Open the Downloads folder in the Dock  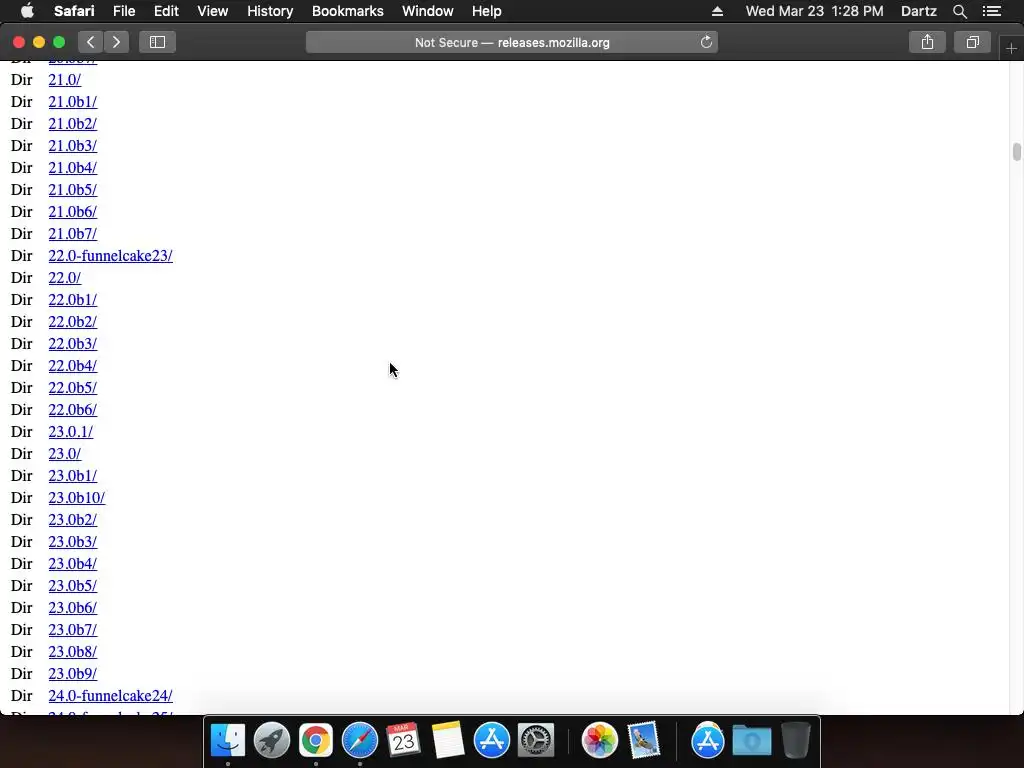[x=752, y=740]
